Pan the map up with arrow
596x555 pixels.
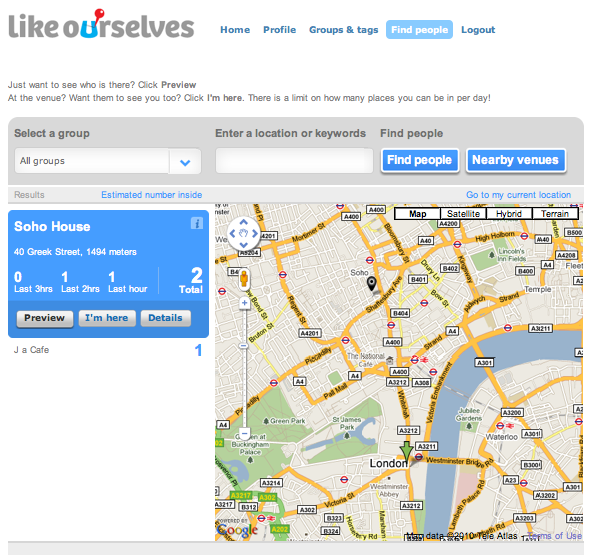coord(244,222)
